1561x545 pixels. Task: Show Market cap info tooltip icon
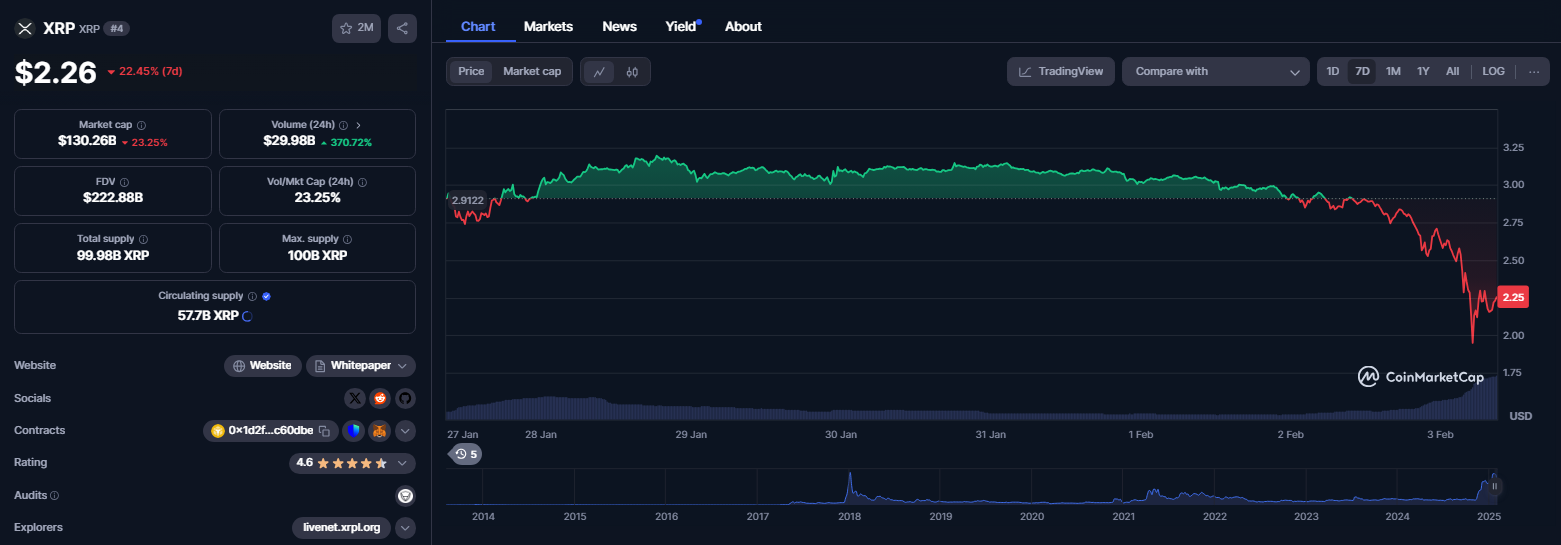pos(141,125)
